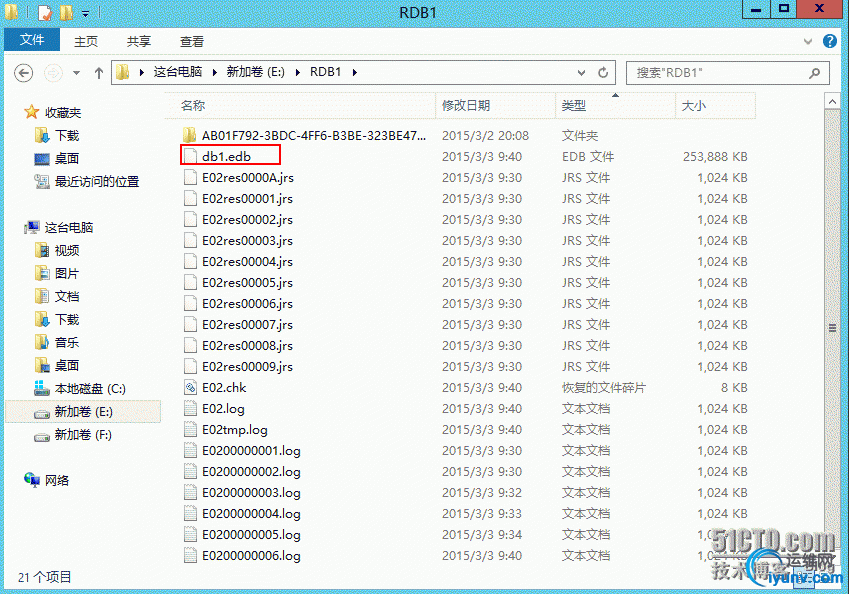Select the E02res00007.jrs file icon

tap(190, 324)
